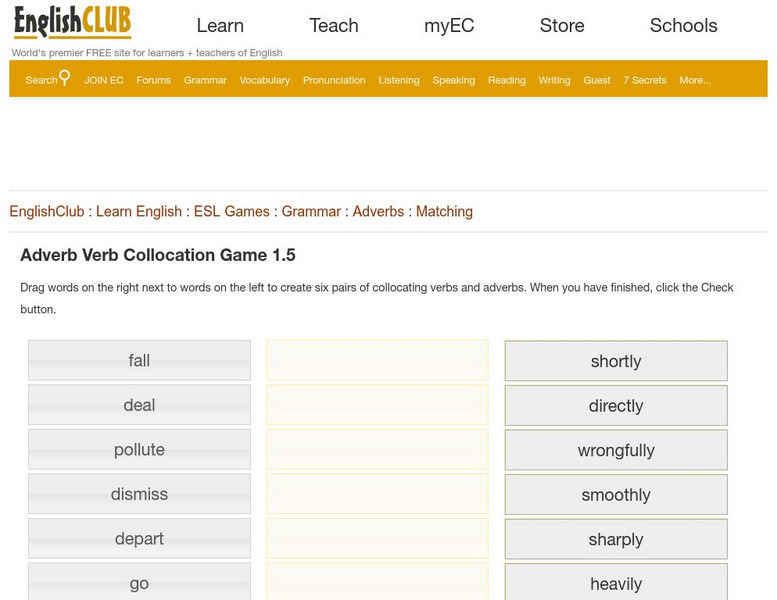Follow Learn English breadcrumb link
This screenshot has width=777, height=600.
[x=139, y=212]
